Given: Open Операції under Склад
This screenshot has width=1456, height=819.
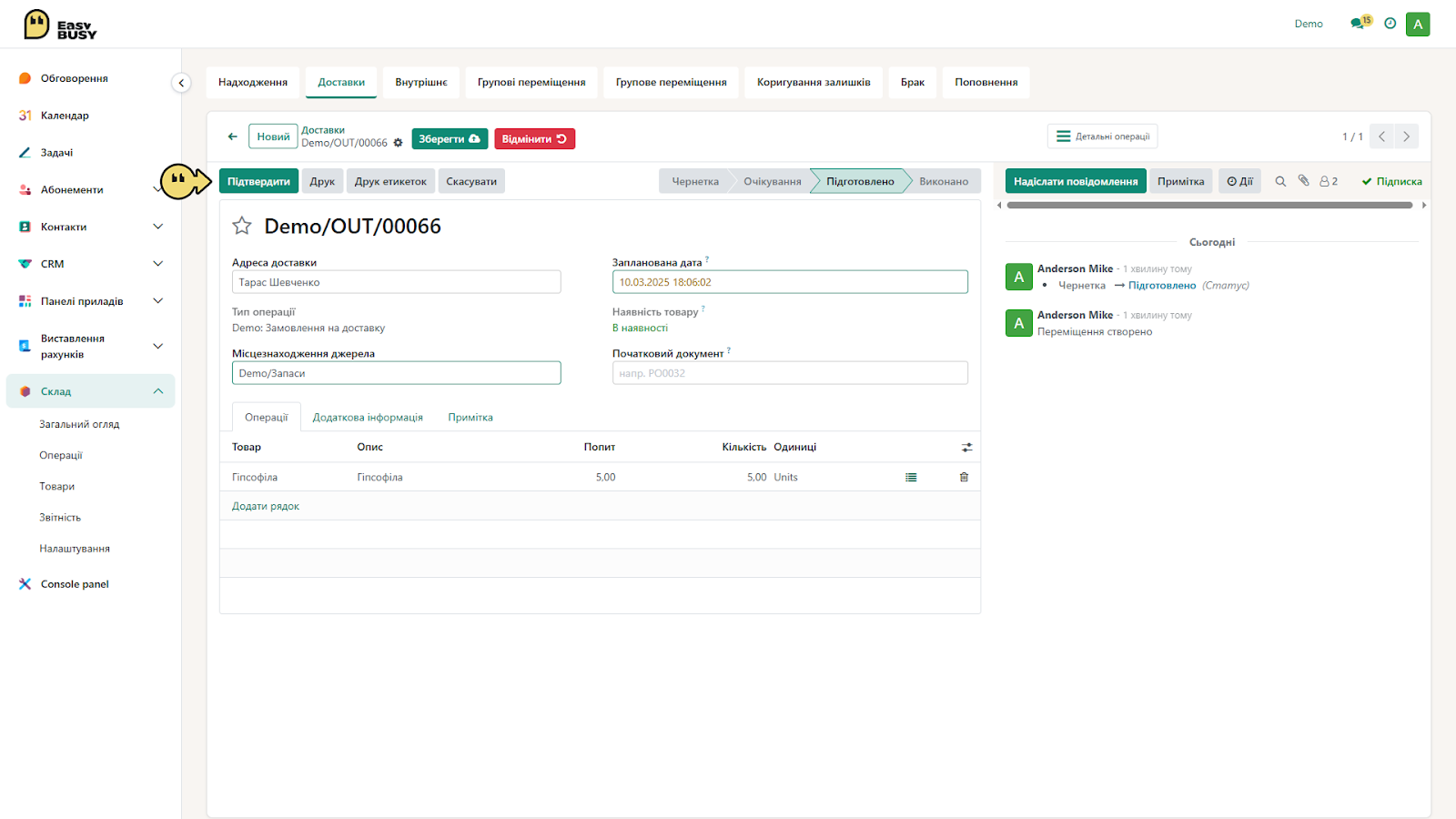Looking at the screenshot, I should pyautogui.click(x=61, y=455).
